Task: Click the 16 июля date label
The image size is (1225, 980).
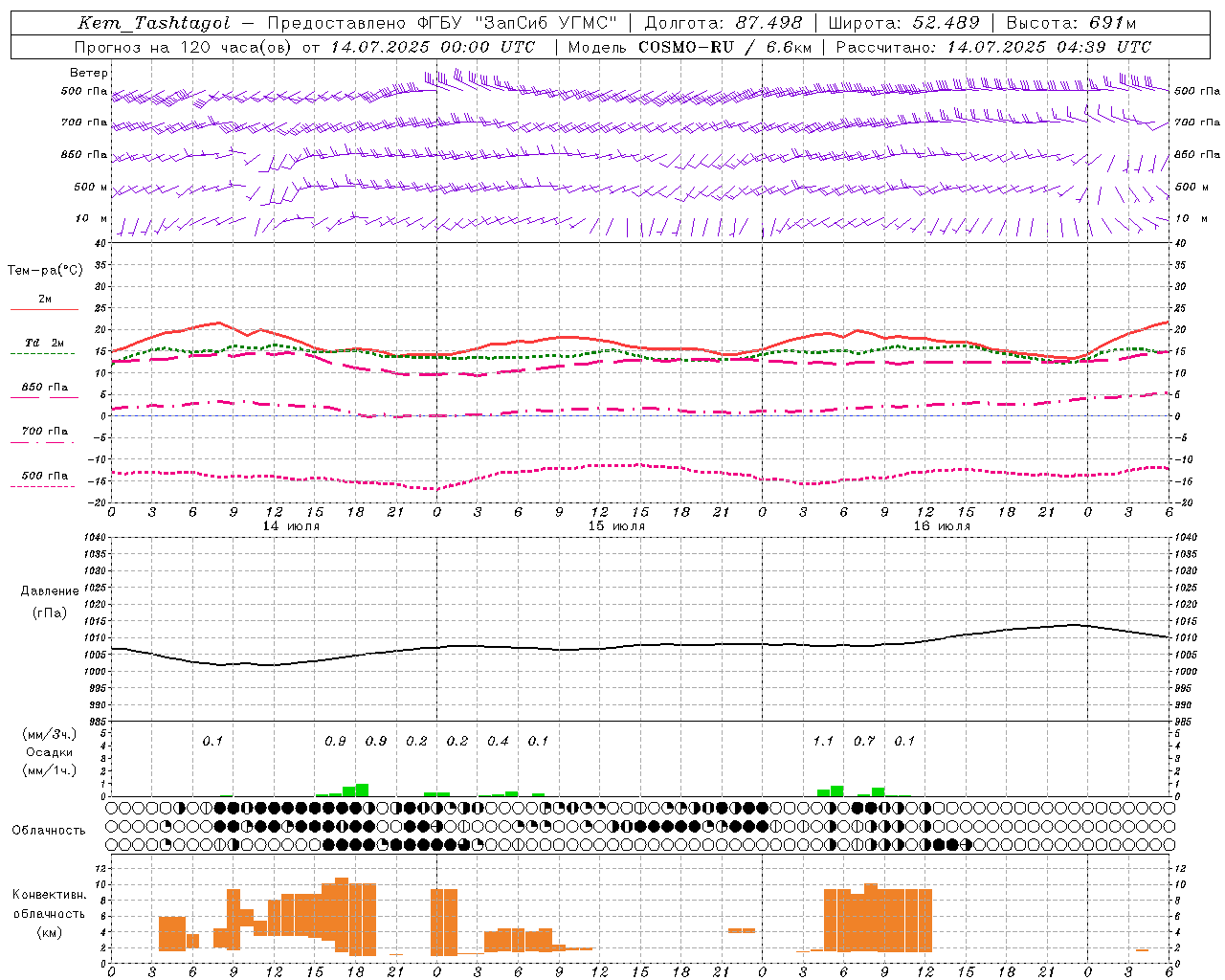Action: pyautogui.click(x=942, y=526)
